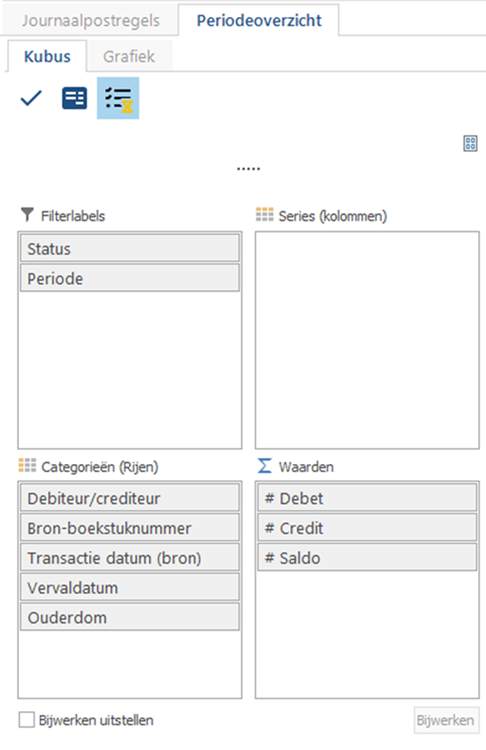Select the Status filter field

[130, 249]
